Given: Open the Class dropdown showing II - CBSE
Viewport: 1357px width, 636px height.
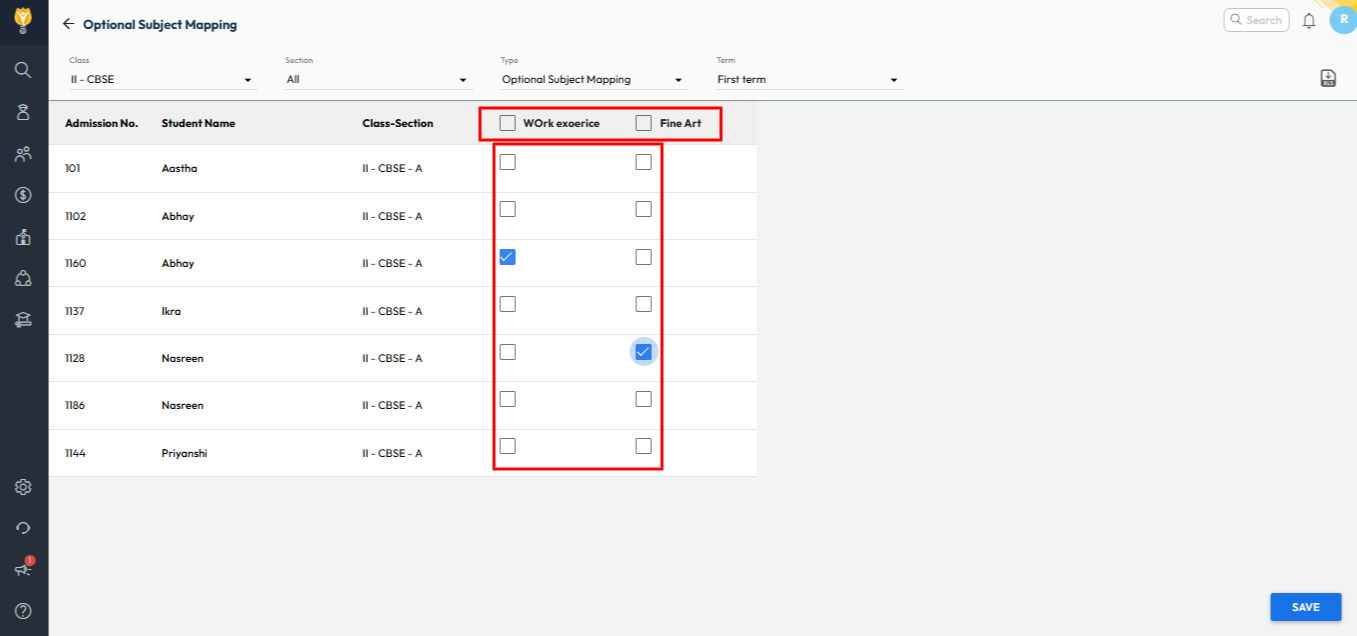Looking at the screenshot, I should click(x=162, y=80).
